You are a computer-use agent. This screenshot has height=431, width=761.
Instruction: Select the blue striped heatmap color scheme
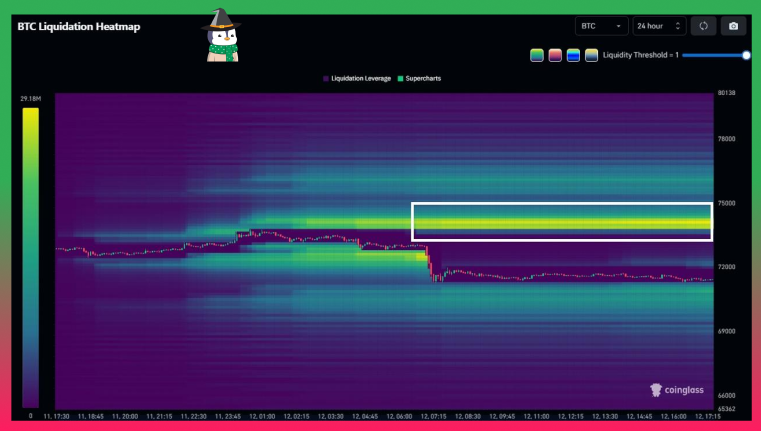(573, 55)
